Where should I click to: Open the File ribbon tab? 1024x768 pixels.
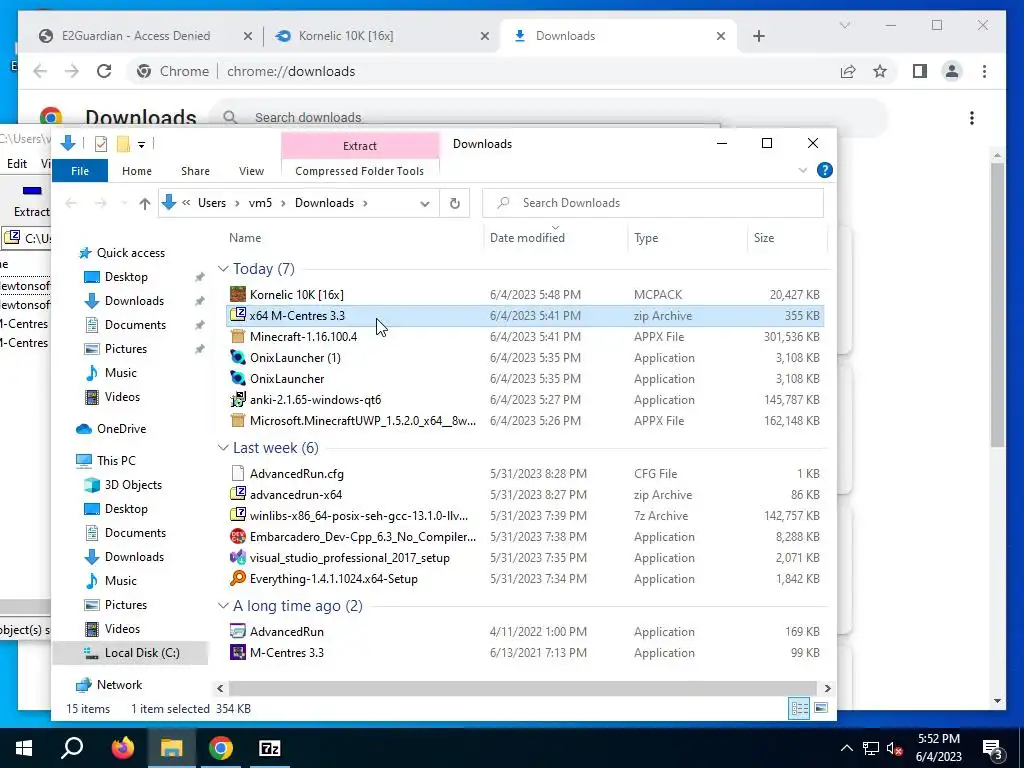pyautogui.click(x=80, y=171)
